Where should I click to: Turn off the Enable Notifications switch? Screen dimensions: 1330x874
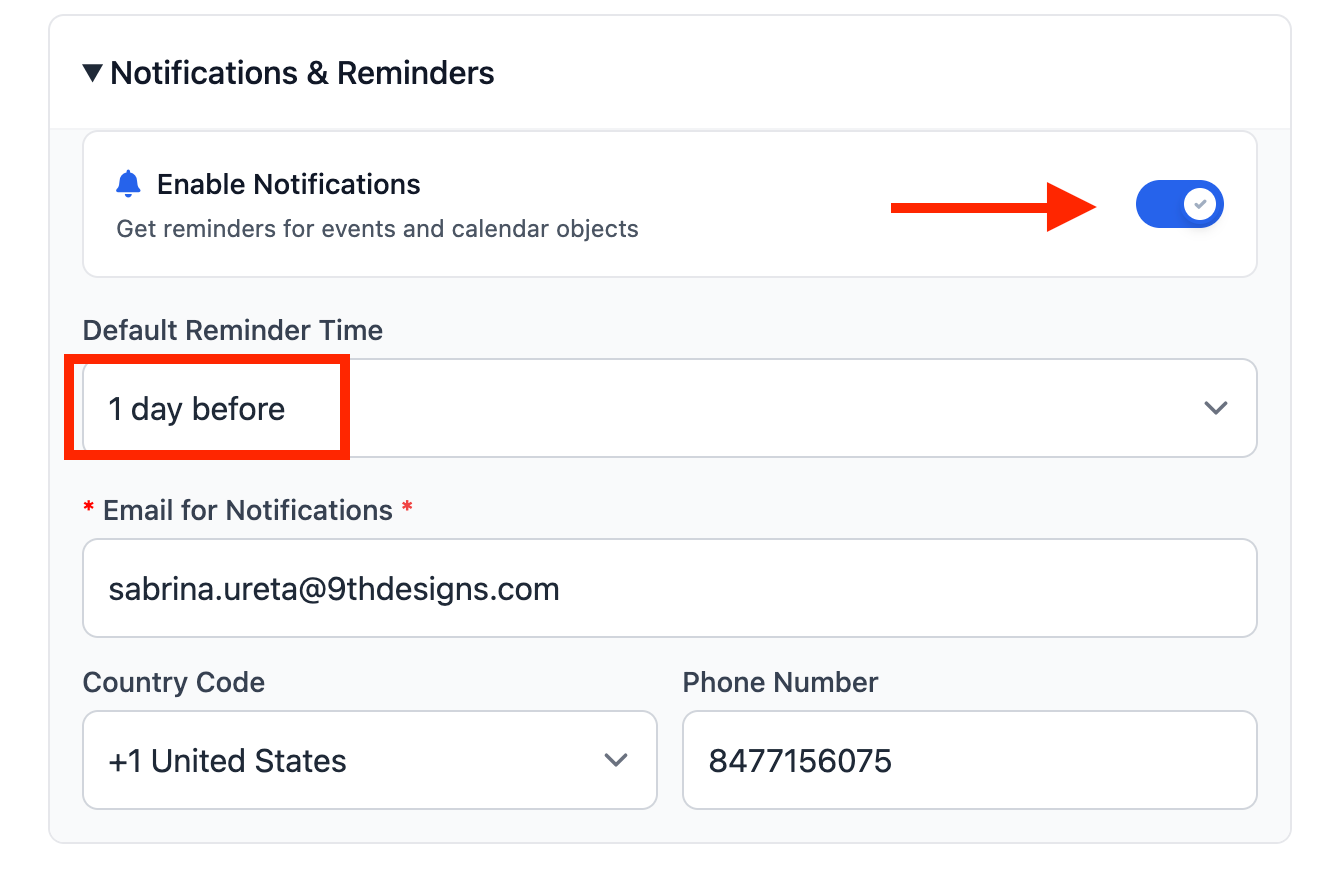tap(1179, 204)
